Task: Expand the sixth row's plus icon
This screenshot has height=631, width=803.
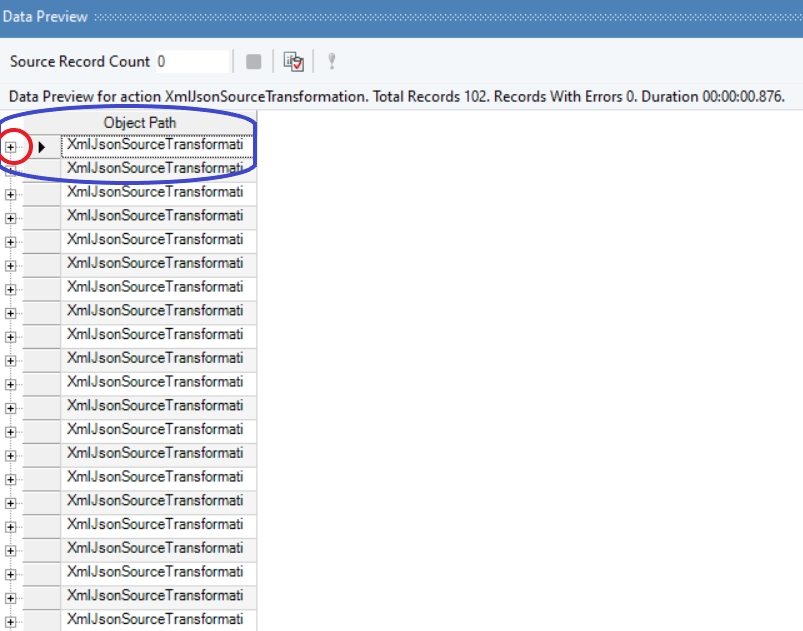Action: tap(10, 266)
